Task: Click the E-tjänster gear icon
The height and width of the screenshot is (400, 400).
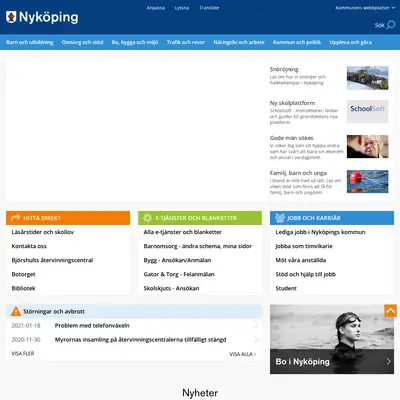Action: 147,218
